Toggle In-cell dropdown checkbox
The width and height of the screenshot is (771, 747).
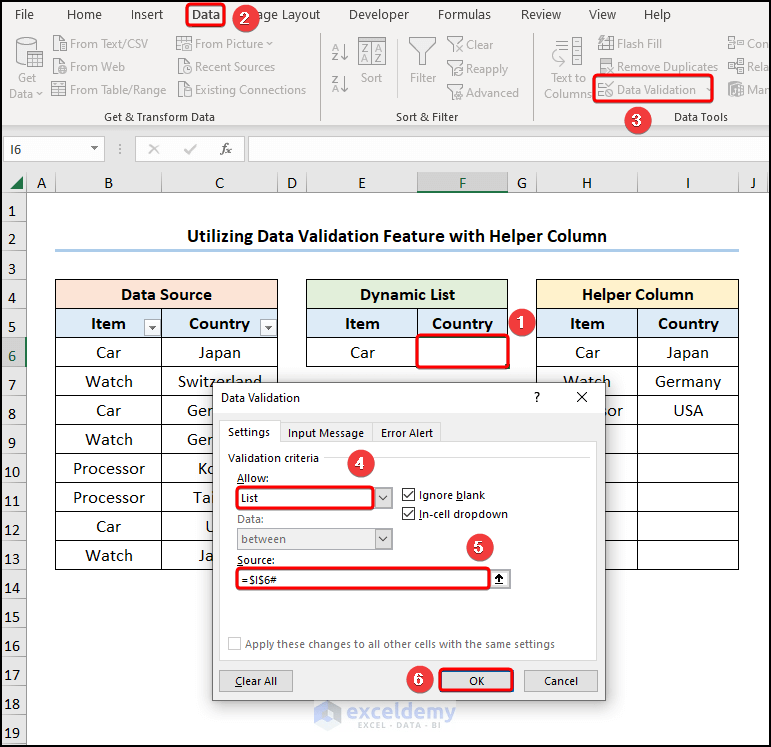click(x=408, y=514)
